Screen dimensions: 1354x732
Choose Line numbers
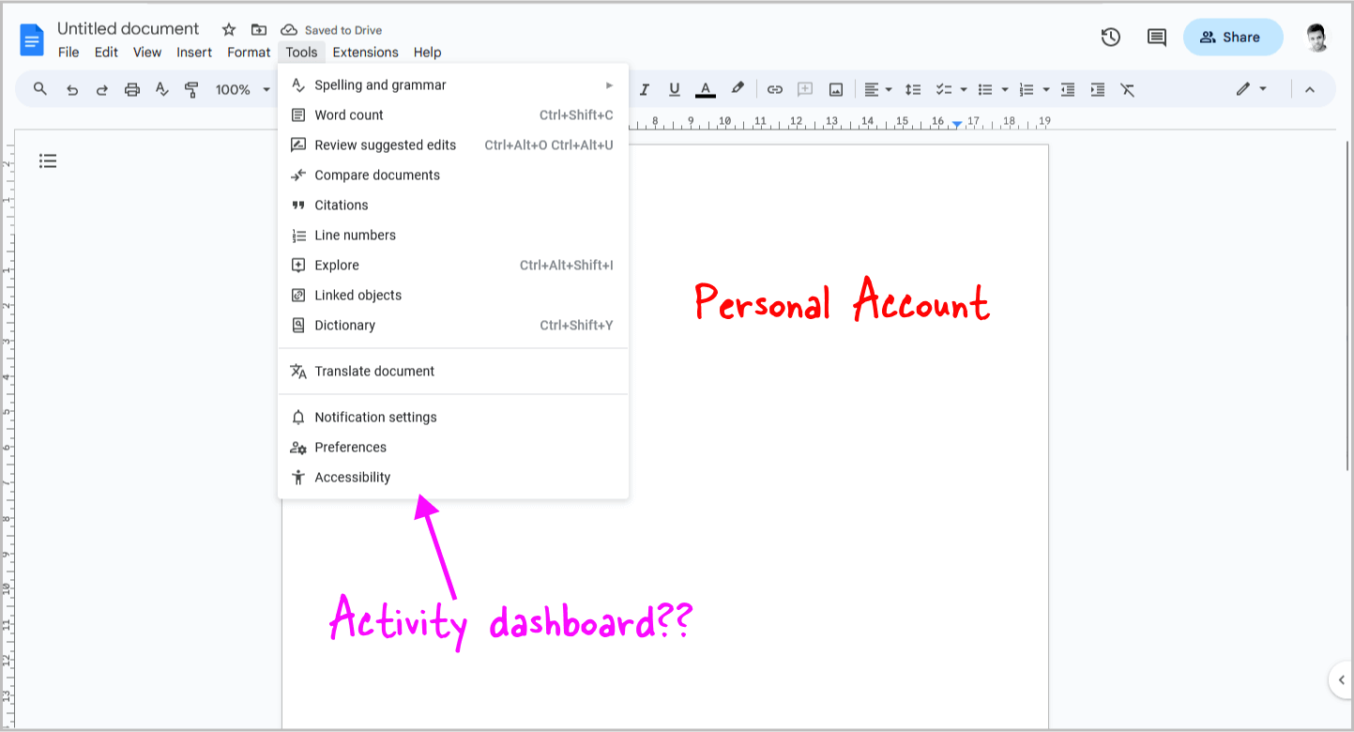[453, 235]
